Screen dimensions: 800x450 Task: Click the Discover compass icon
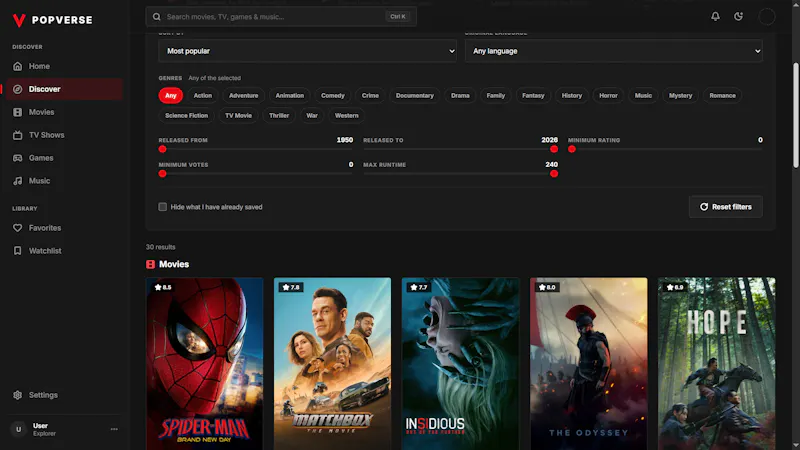coord(17,89)
